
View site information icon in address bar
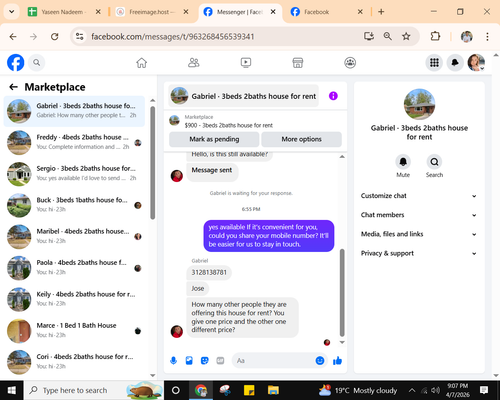(x=79, y=36)
